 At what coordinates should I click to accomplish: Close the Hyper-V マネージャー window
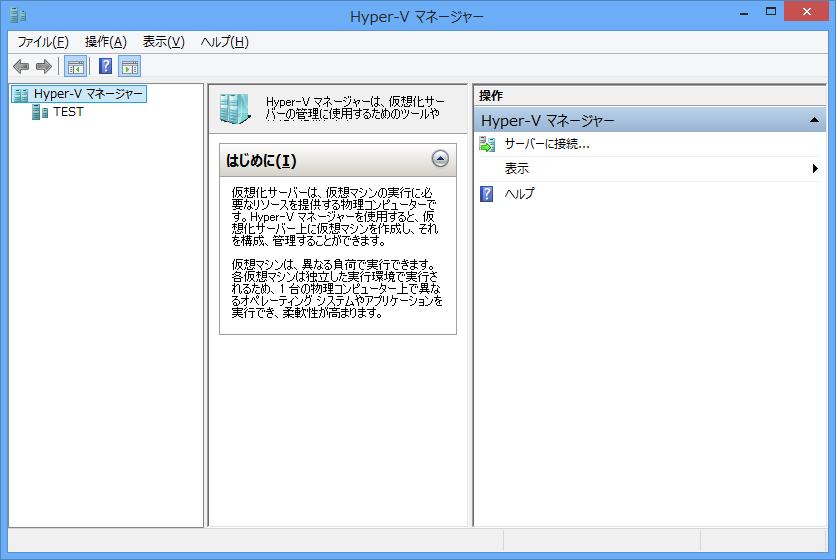point(807,12)
